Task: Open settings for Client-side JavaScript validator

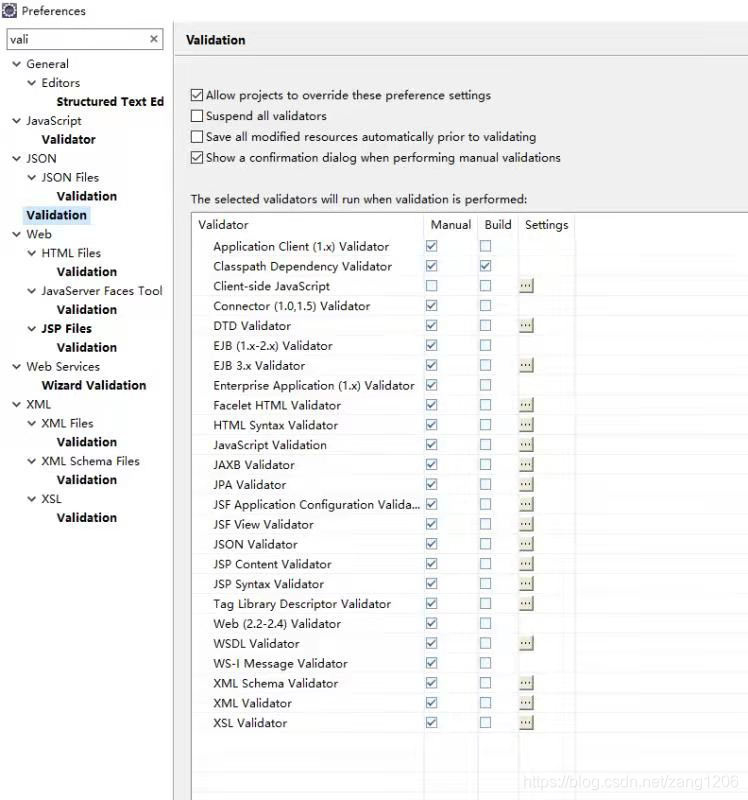Action: click(x=526, y=286)
